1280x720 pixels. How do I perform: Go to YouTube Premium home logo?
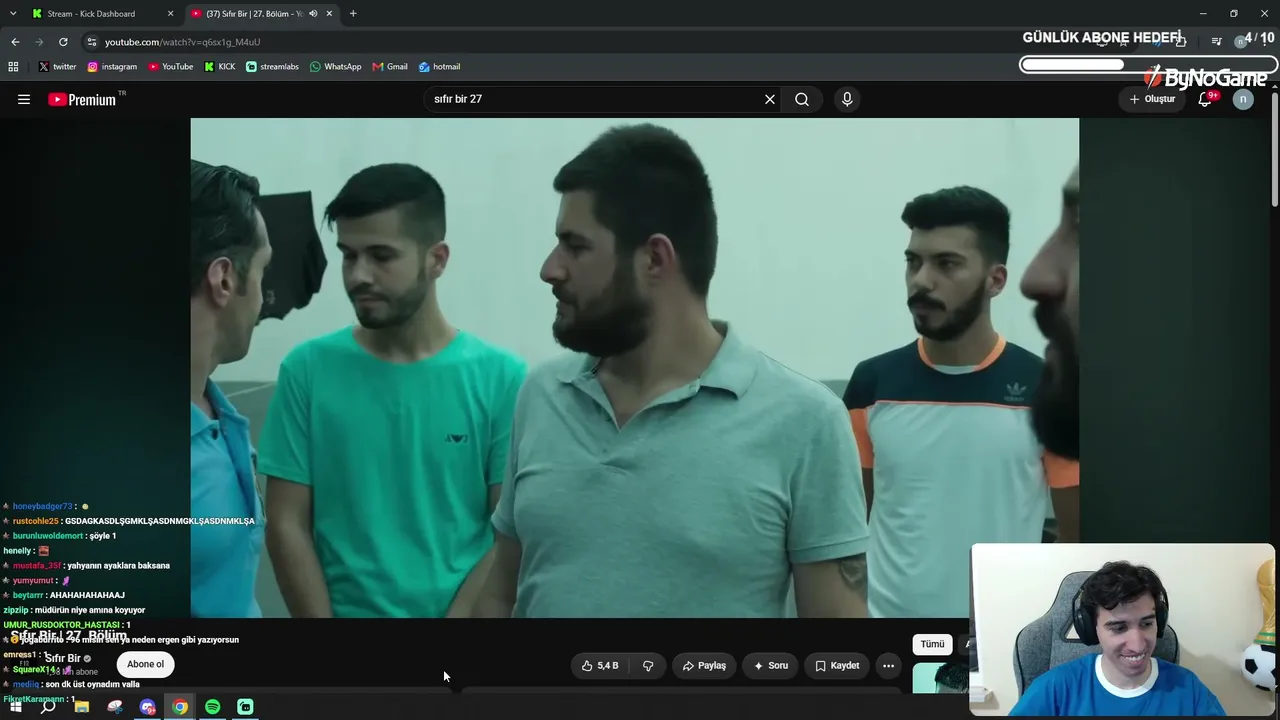click(82, 99)
